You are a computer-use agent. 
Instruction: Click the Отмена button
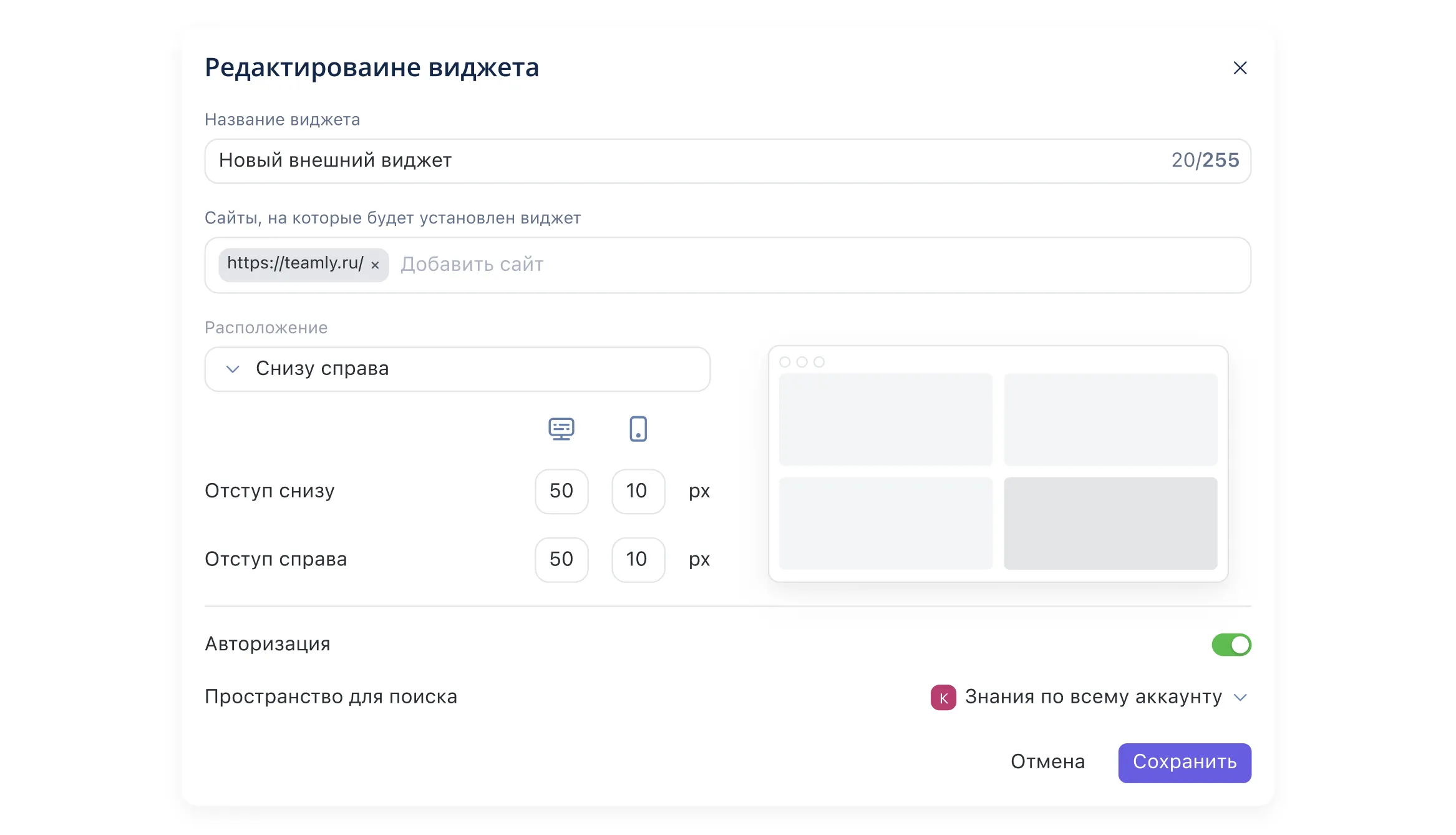pos(1047,762)
